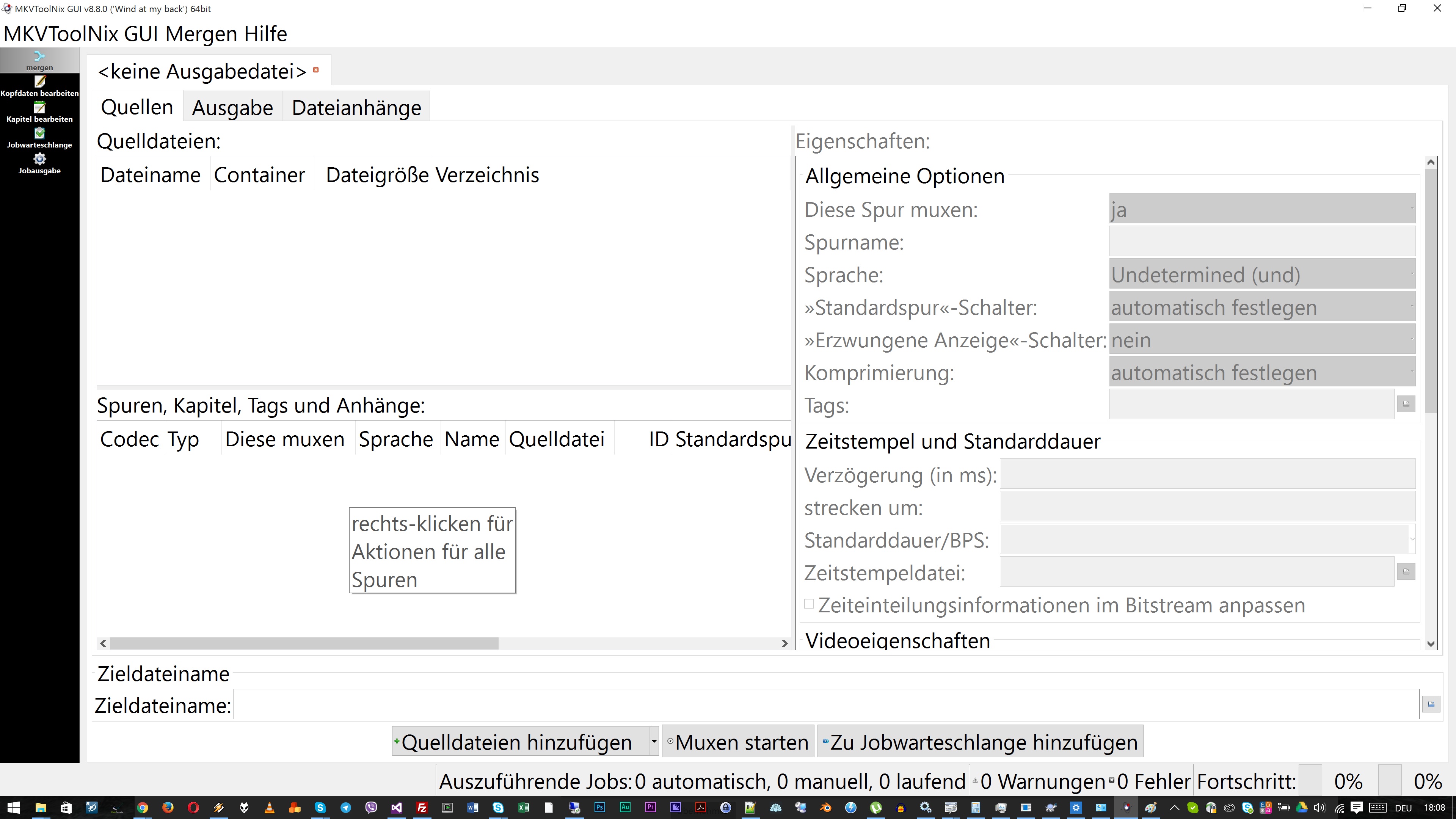Open Windows Start menu
Viewport: 1456px width, 819px height.
[14, 808]
